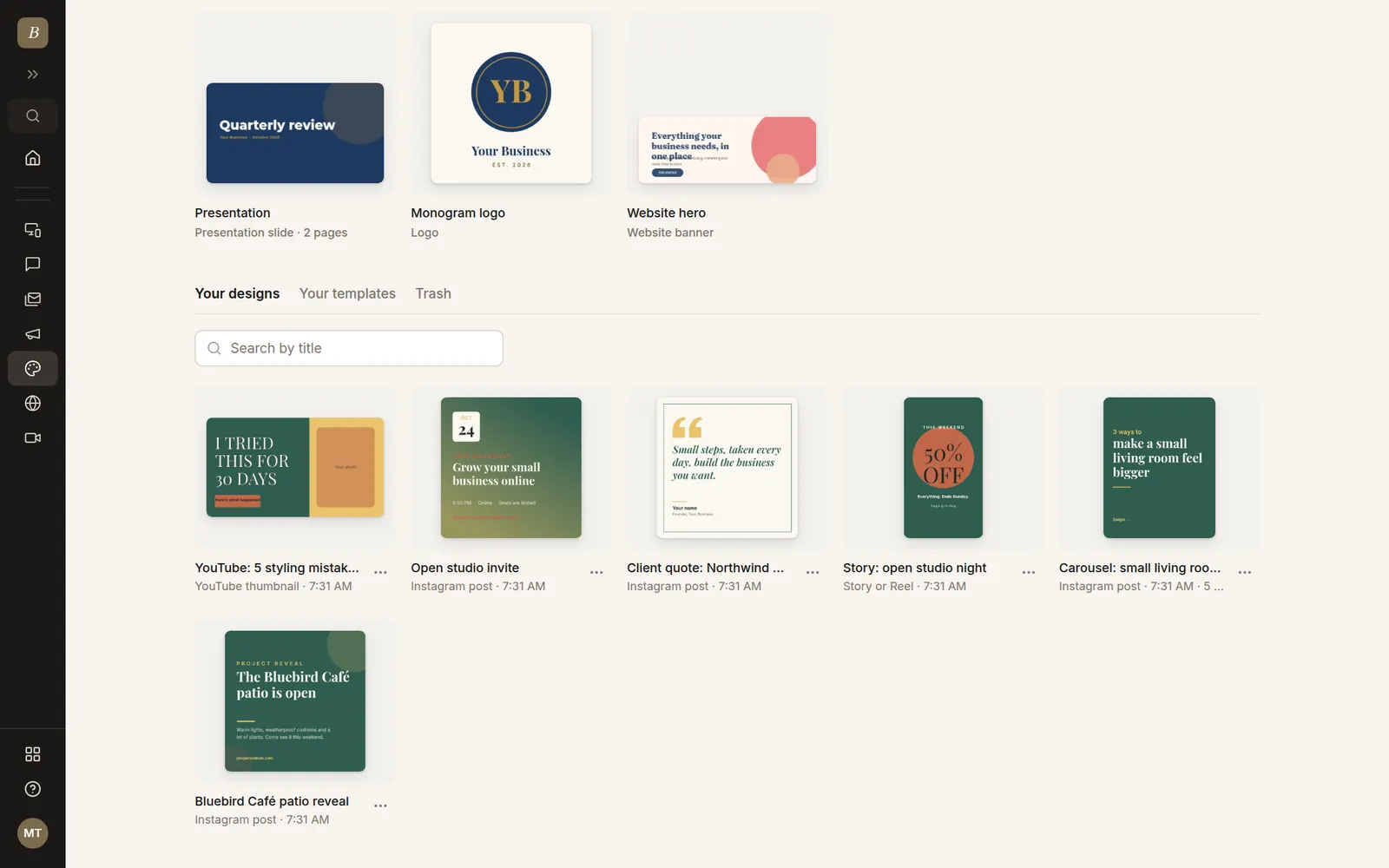Open the mail envelope icon in the sidebar
Image resolution: width=1389 pixels, height=868 pixels.
click(x=33, y=299)
